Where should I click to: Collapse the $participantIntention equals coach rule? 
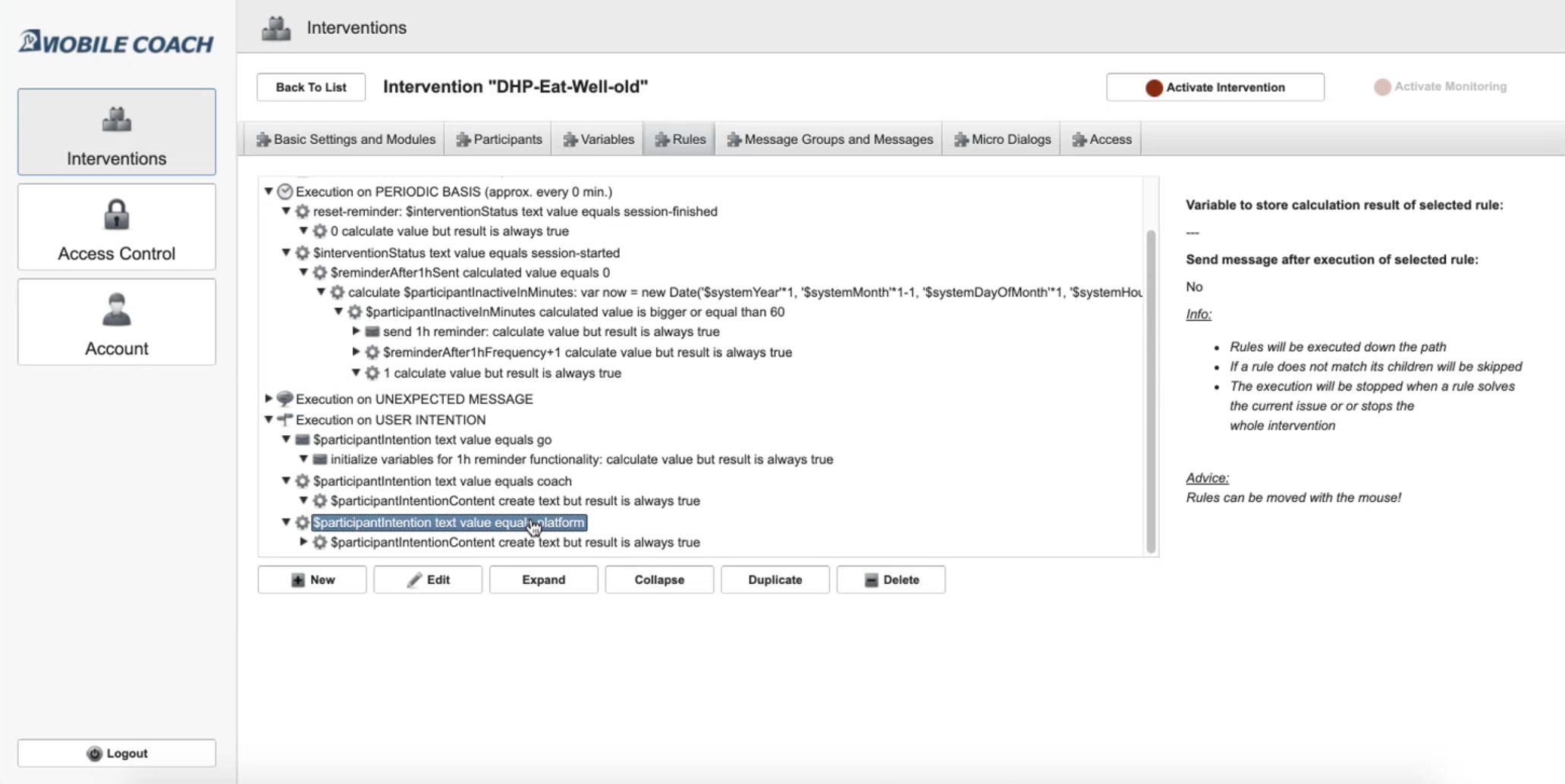click(x=286, y=481)
